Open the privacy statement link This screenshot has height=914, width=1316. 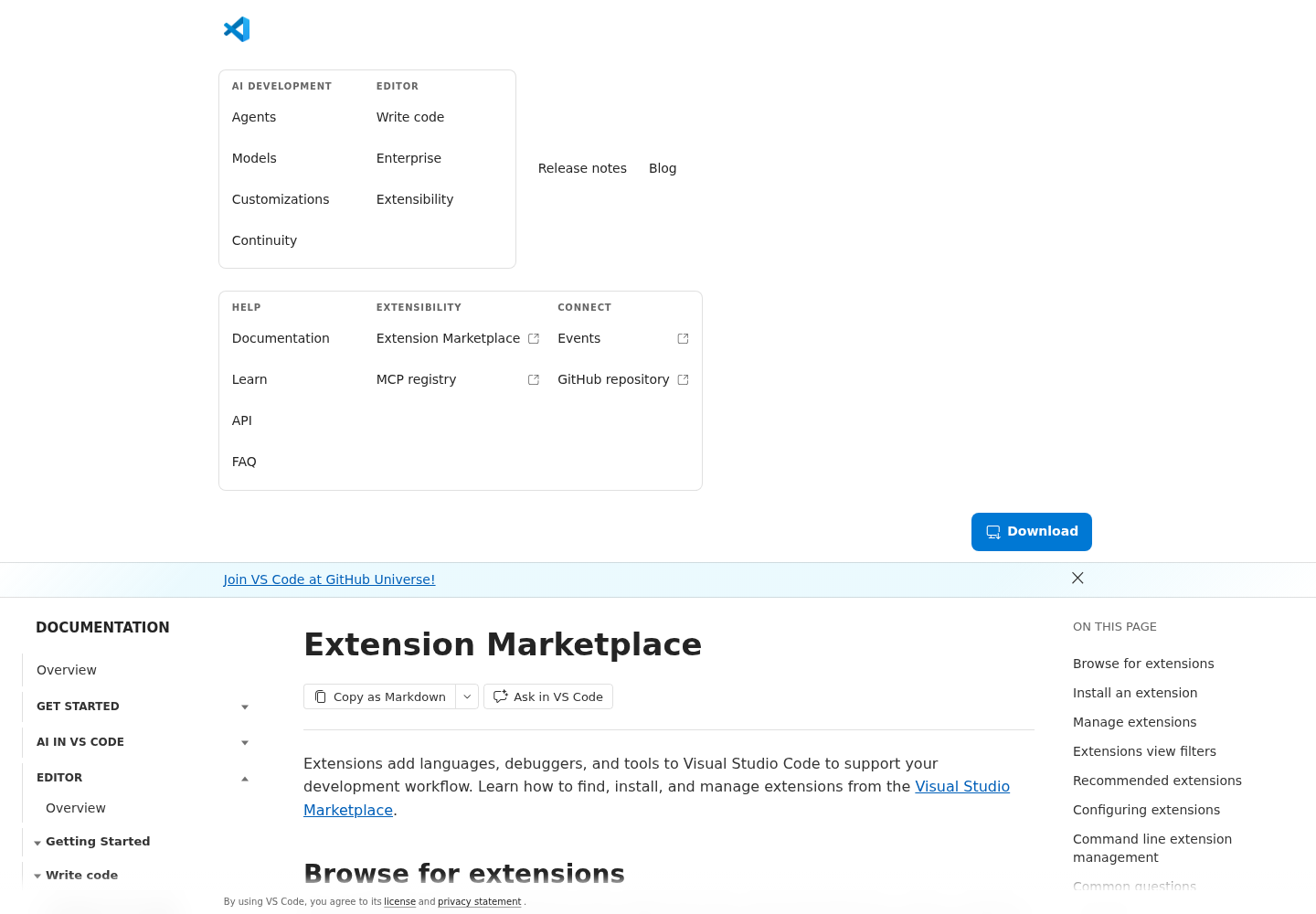[479, 902]
